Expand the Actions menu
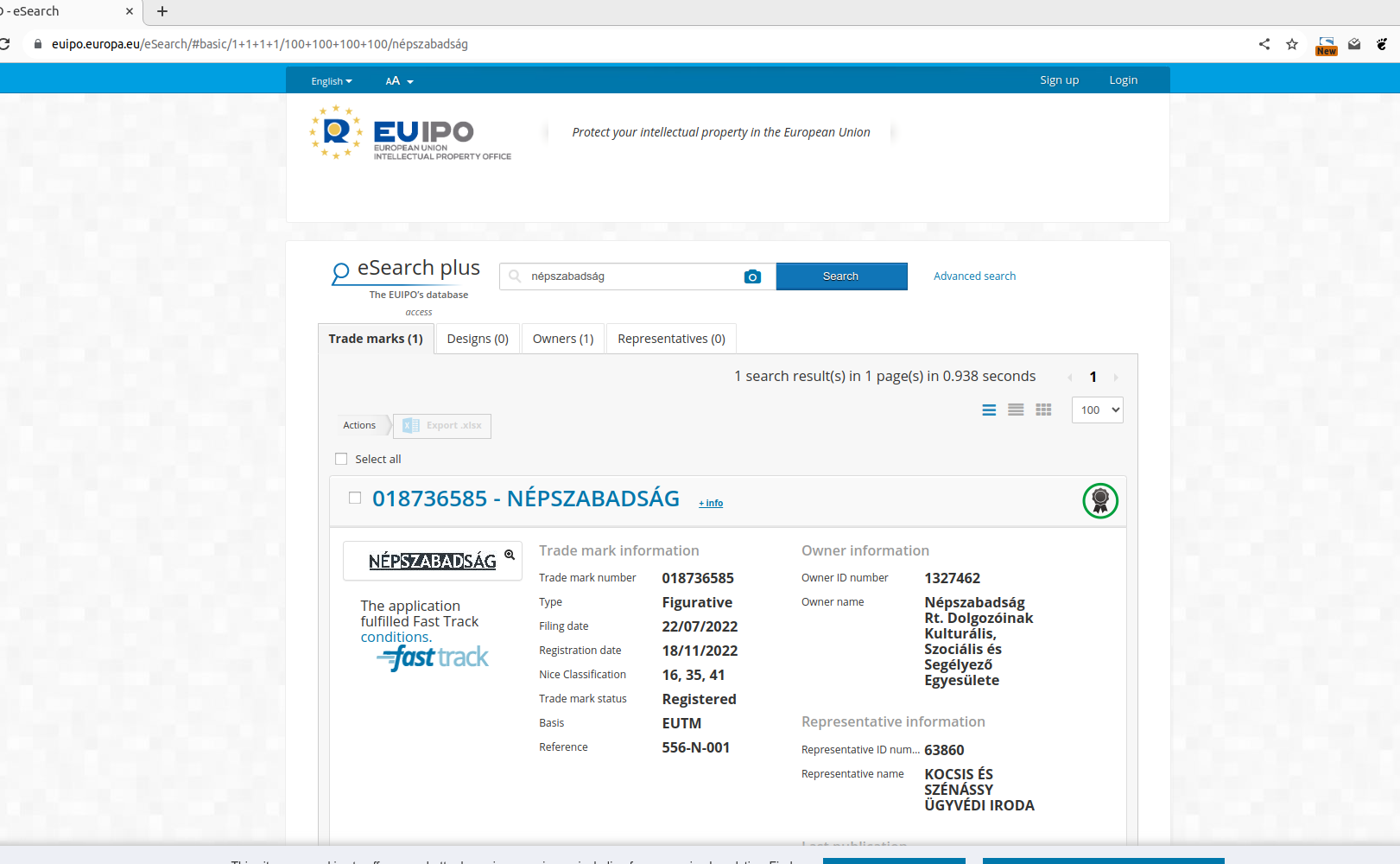 [x=359, y=425]
